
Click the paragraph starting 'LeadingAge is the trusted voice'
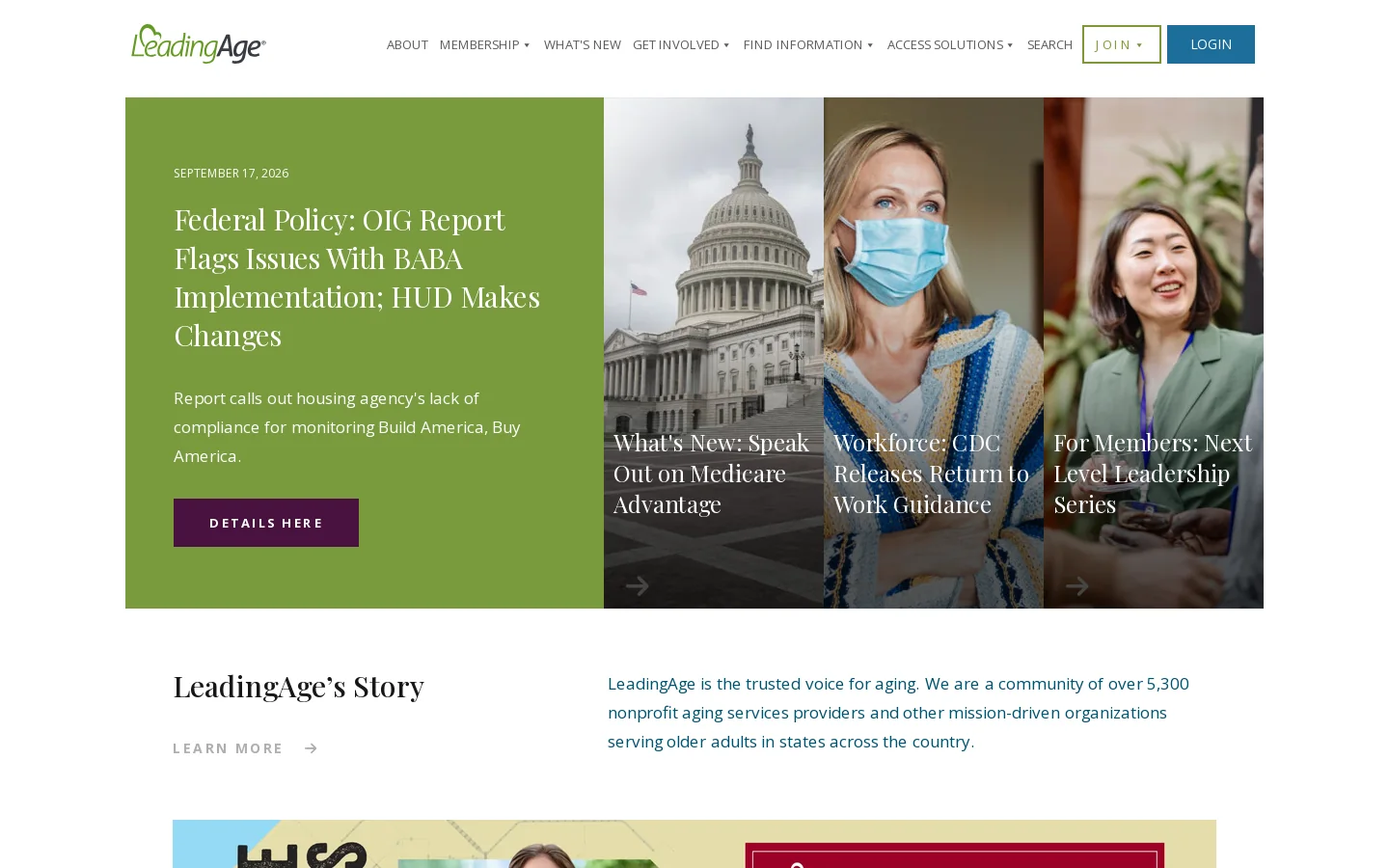tap(899, 713)
